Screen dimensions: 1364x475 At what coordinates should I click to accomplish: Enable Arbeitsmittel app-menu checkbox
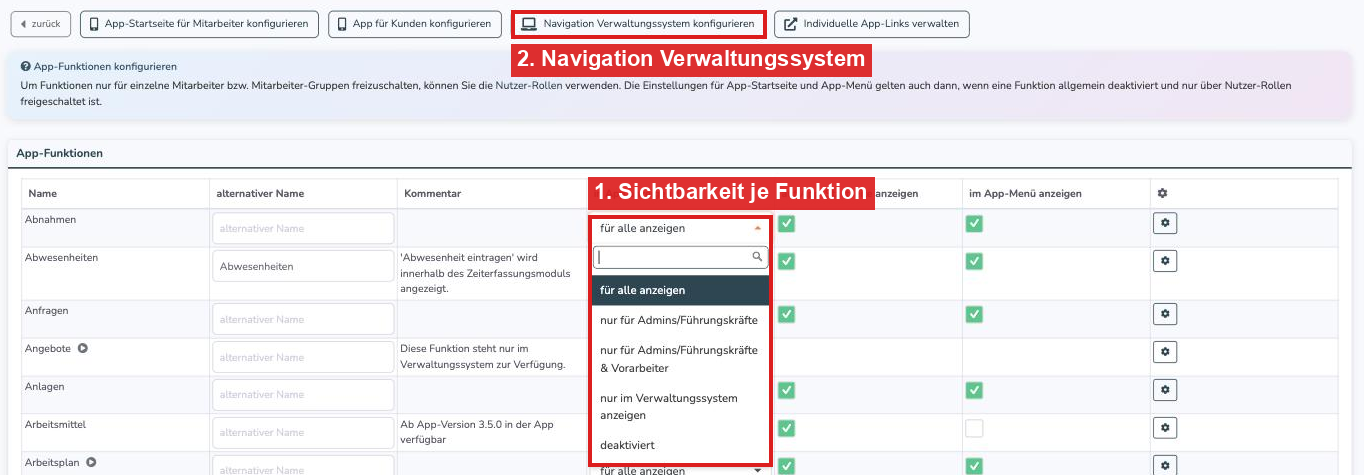click(x=974, y=428)
